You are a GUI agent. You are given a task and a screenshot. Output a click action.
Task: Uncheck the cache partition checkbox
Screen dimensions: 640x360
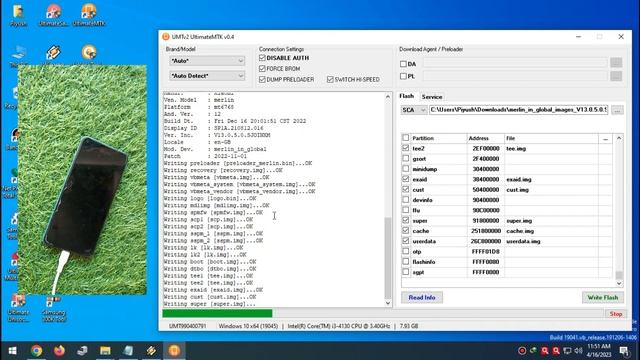pos(405,231)
